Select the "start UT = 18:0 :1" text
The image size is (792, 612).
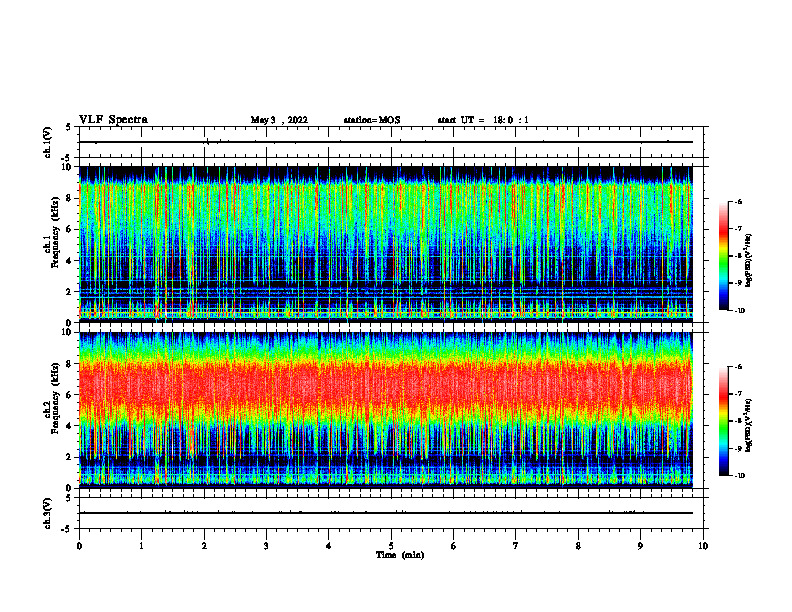(483, 120)
